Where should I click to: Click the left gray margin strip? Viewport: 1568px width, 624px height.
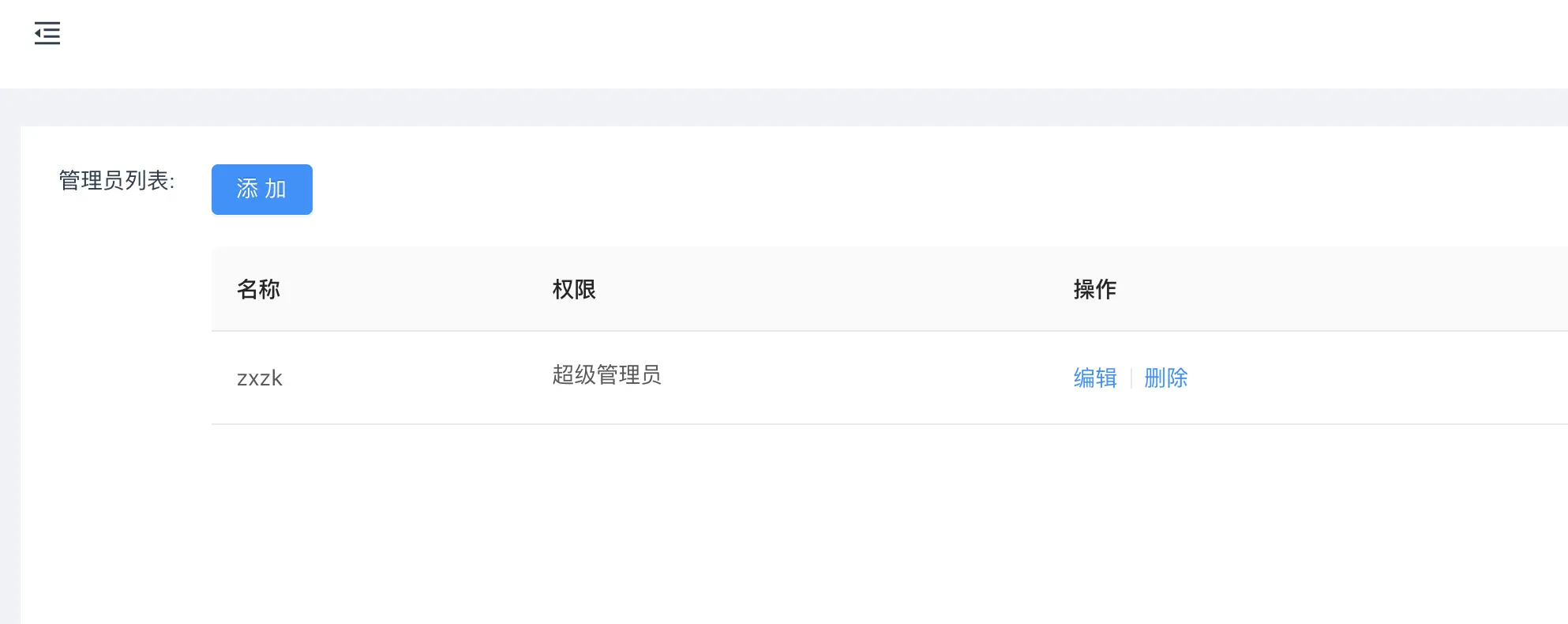click(x=9, y=375)
